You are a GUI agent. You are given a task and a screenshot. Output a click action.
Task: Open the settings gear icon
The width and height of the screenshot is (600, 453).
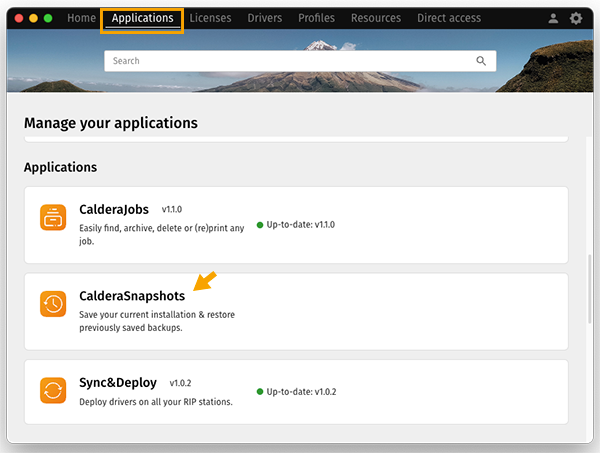click(x=576, y=18)
